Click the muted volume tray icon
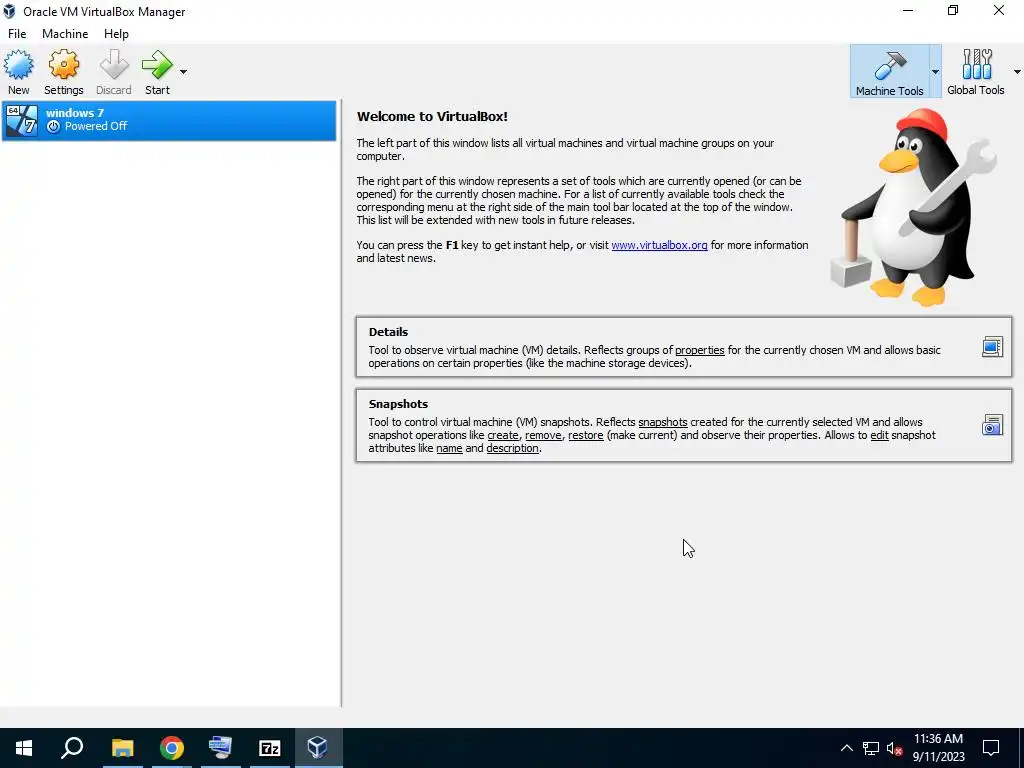 [895, 748]
